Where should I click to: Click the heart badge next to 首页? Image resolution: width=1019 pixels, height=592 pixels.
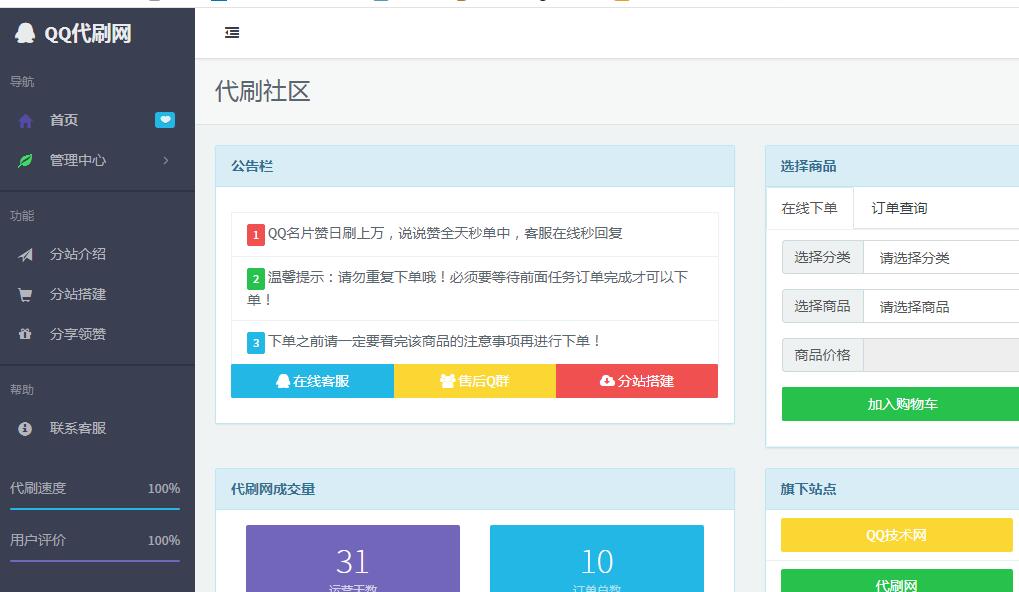[x=165, y=120]
